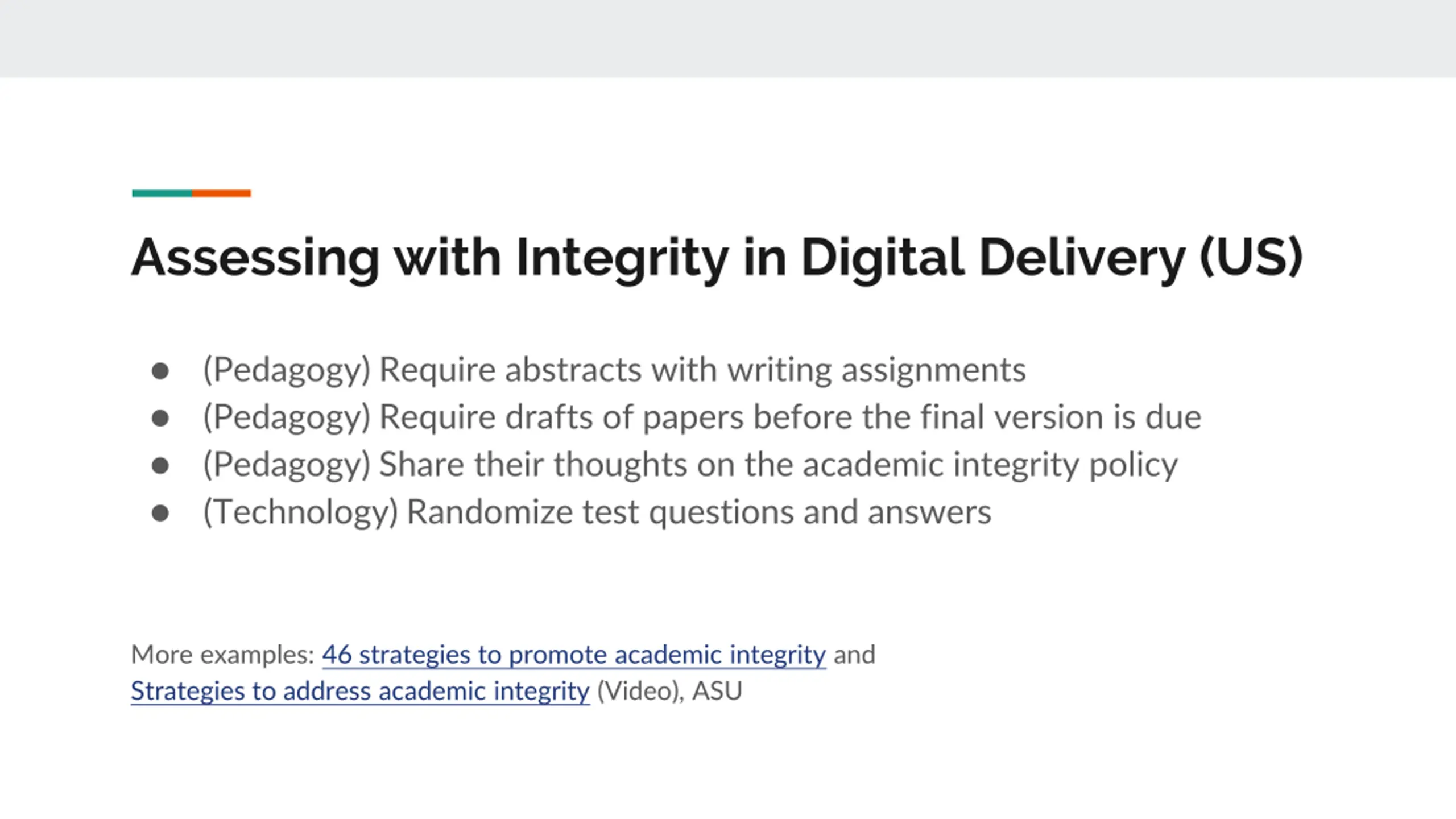This screenshot has width=1456, height=819.
Task: Click the "(Pedagogy)" tag in the first bullet
Action: [287, 370]
